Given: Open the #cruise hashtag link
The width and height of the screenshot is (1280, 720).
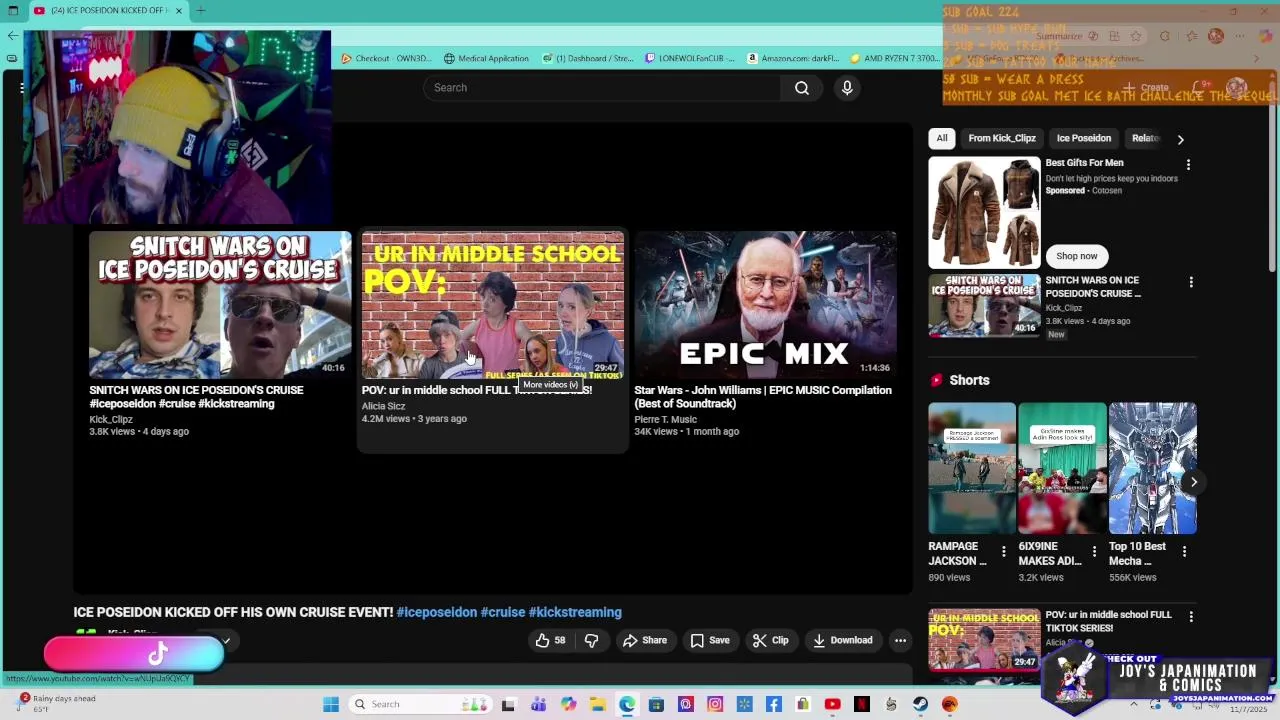Looking at the screenshot, I should pyautogui.click(x=503, y=612).
